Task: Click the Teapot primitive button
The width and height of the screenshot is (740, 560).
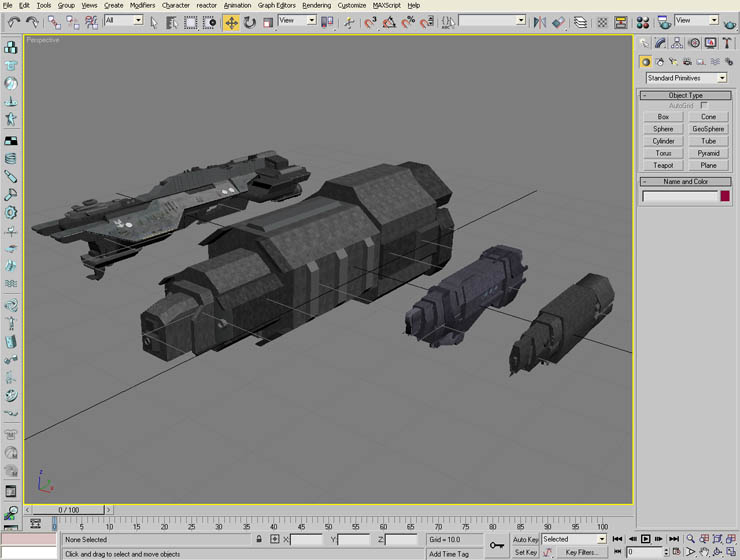Action: point(663,165)
